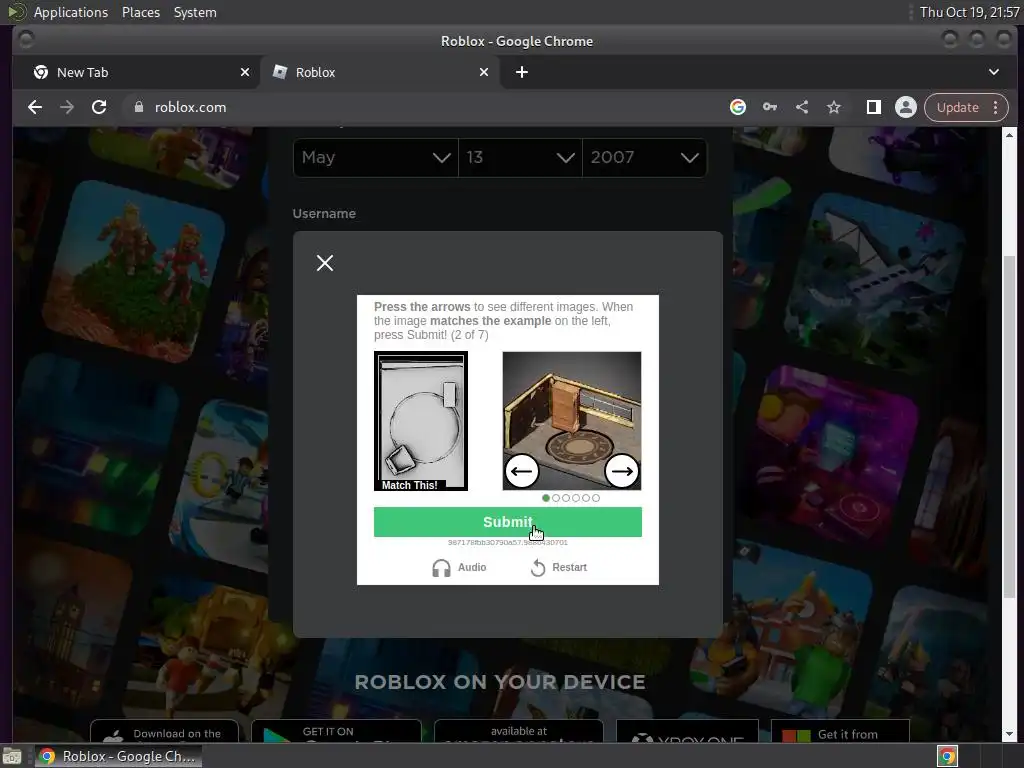Show next captcha image with right arrow
1024x768 pixels.
pos(622,471)
